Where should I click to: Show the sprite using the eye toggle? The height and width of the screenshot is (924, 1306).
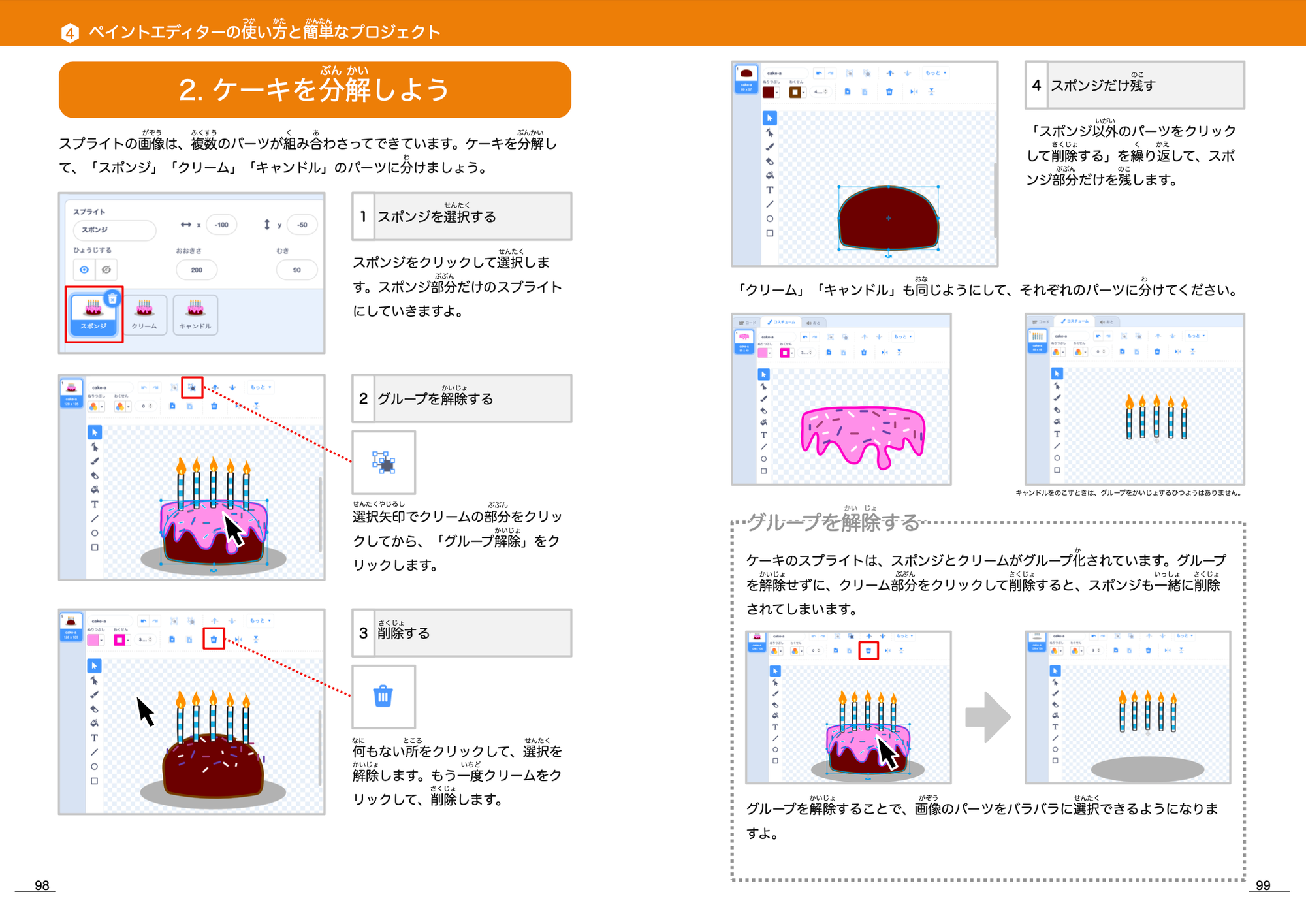(85, 270)
